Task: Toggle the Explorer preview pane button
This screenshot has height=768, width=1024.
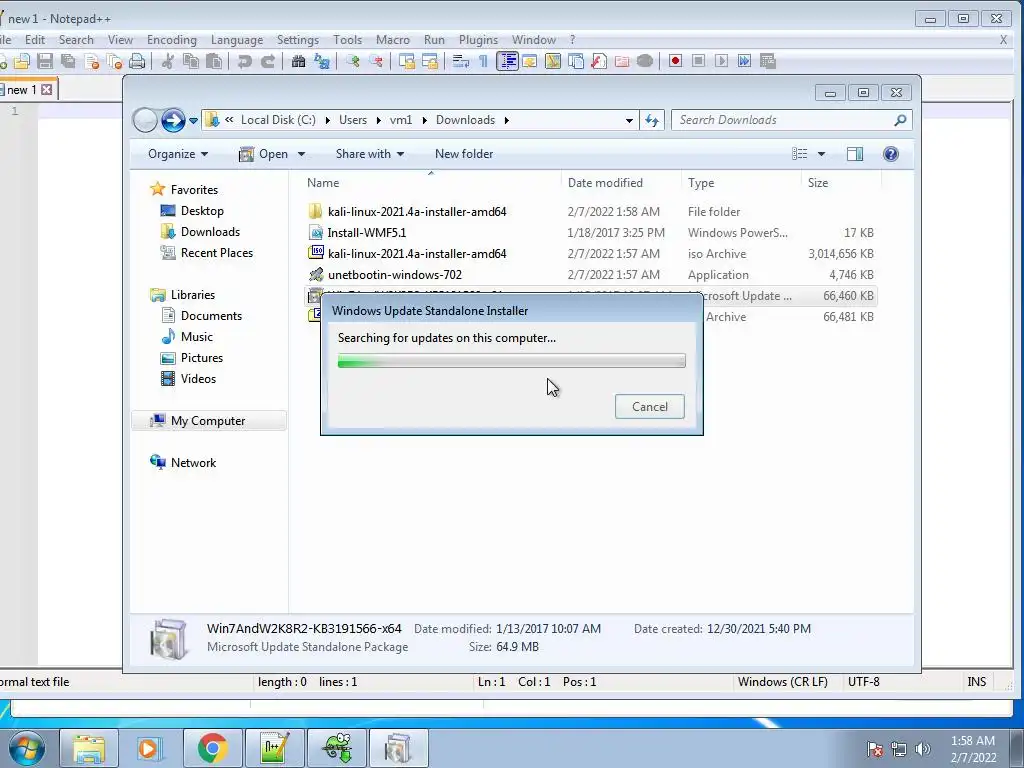Action: point(855,154)
